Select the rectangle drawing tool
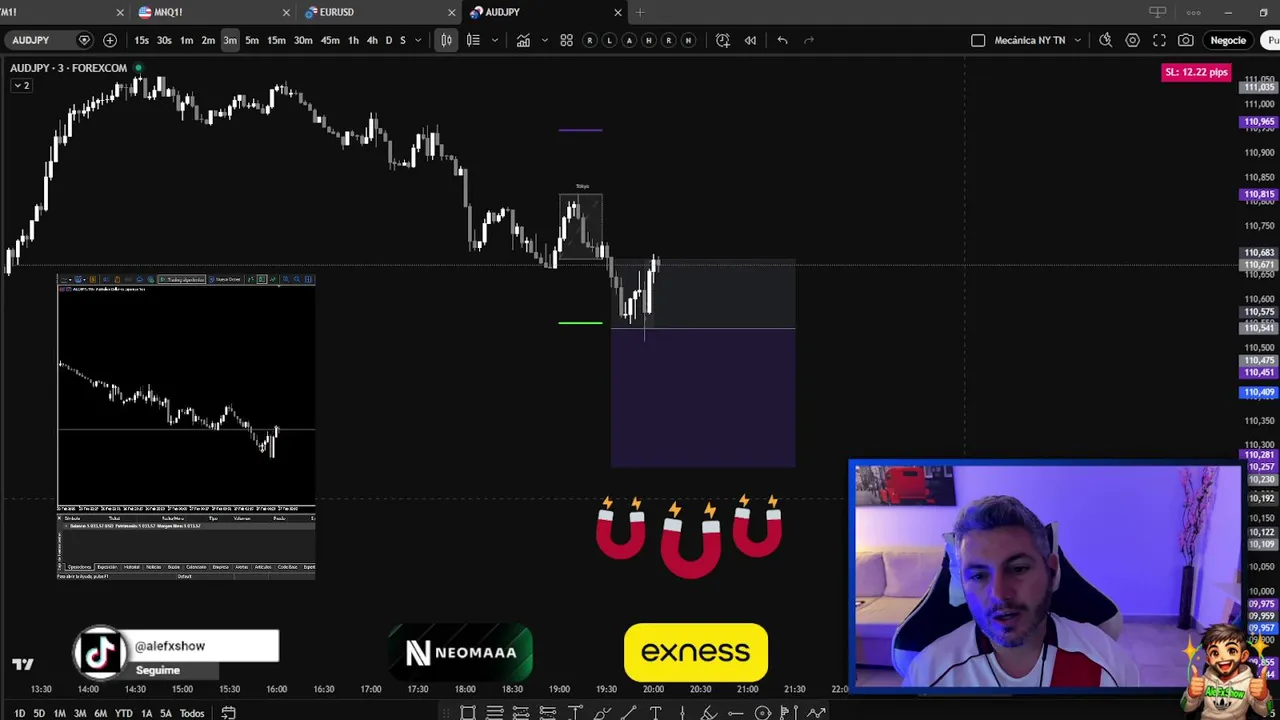1280x720 pixels. [x=467, y=713]
